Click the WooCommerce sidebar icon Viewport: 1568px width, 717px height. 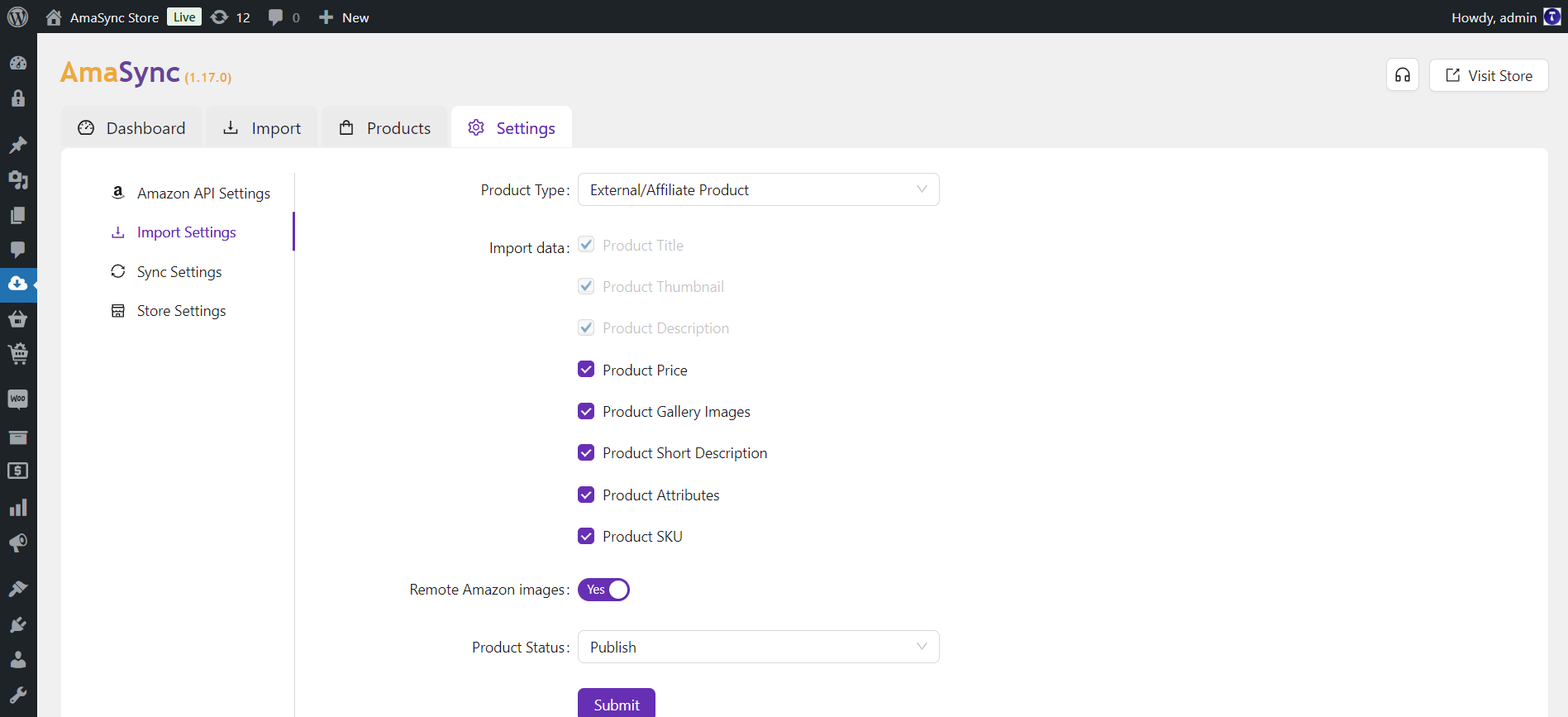coord(17,399)
